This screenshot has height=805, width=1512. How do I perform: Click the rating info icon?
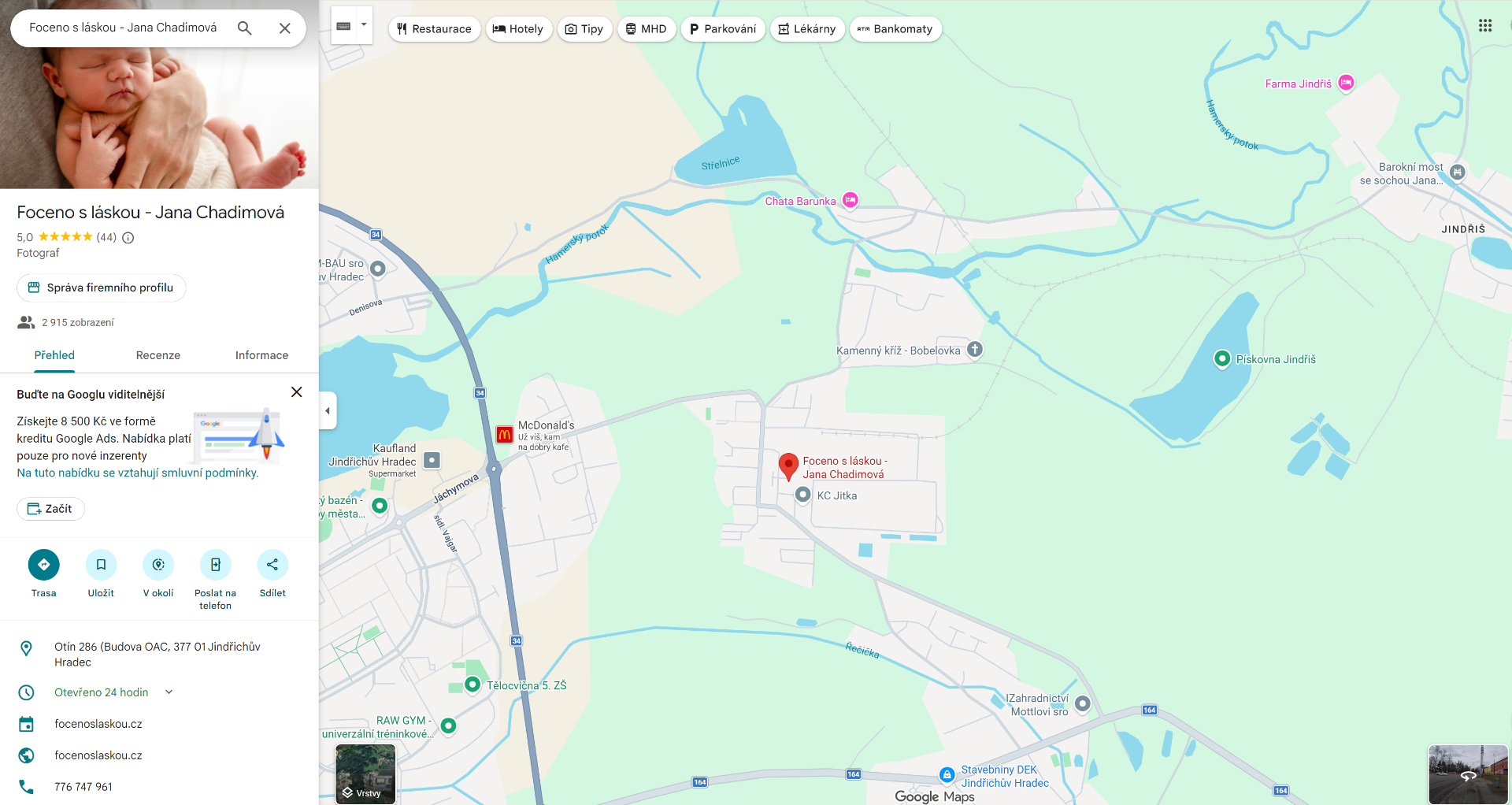pos(128,238)
